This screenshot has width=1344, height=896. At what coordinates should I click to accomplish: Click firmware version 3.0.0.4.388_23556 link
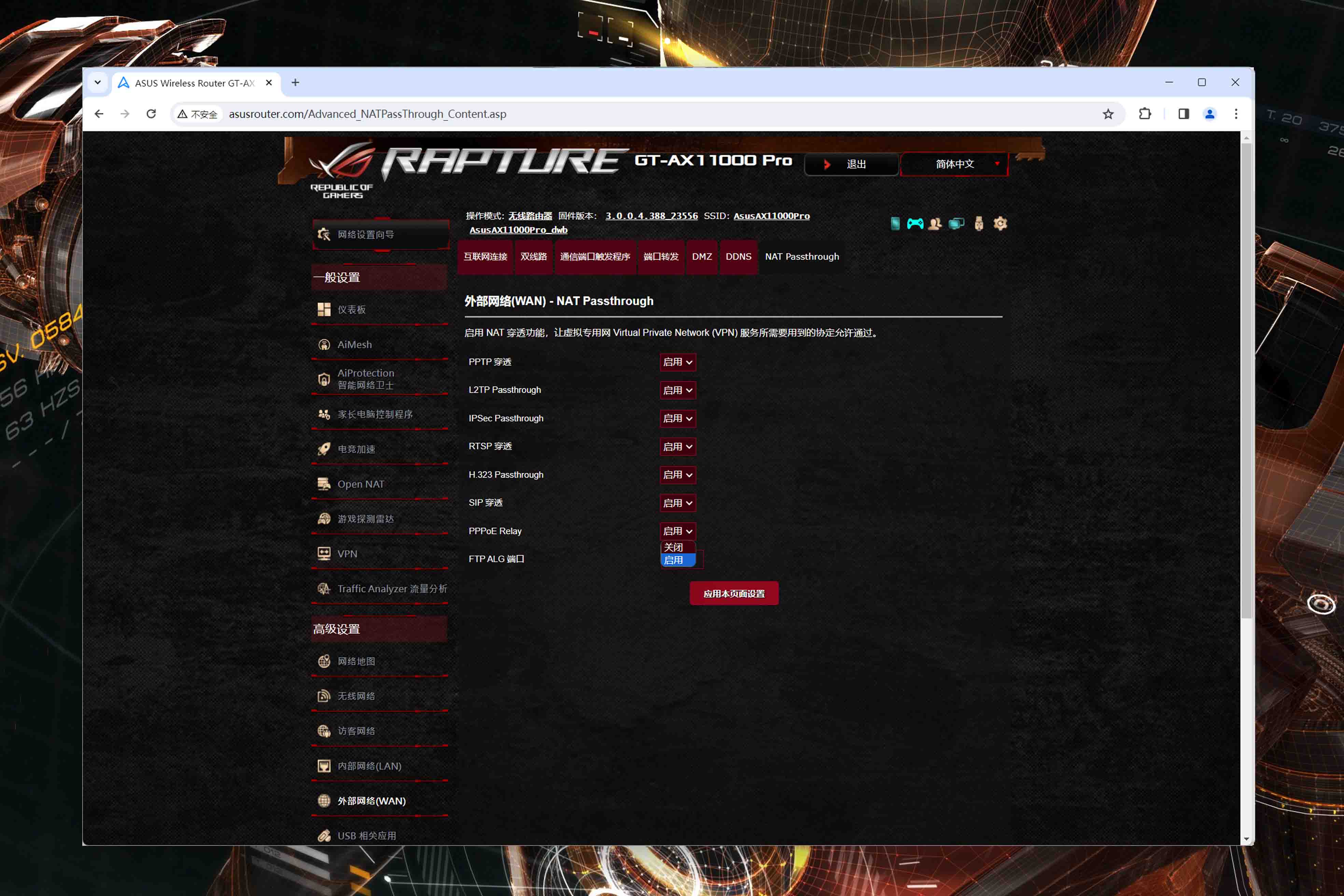click(652, 216)
